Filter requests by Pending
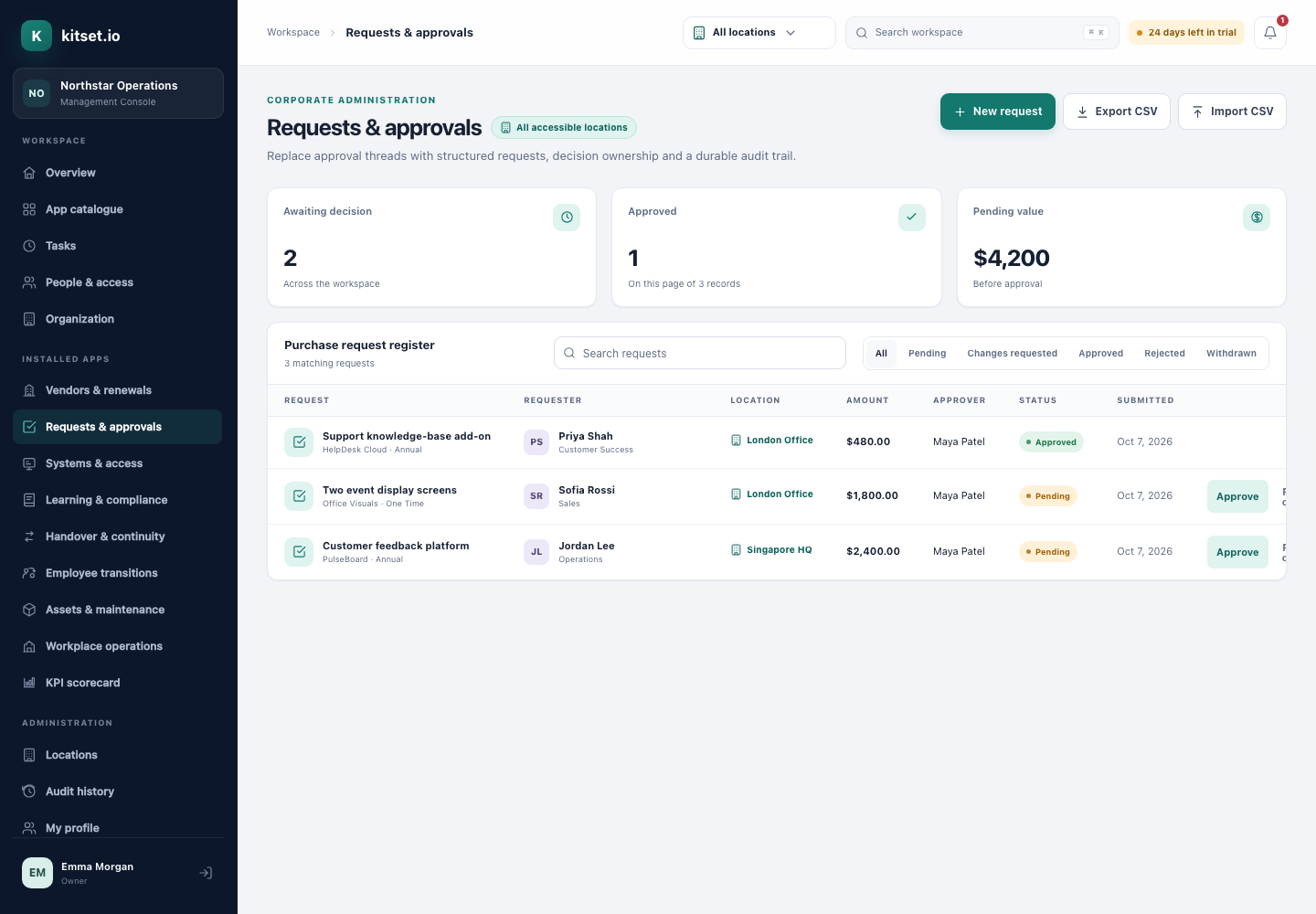The height and width of the screenshot is (914, 1316). click(x=927, y=354)
